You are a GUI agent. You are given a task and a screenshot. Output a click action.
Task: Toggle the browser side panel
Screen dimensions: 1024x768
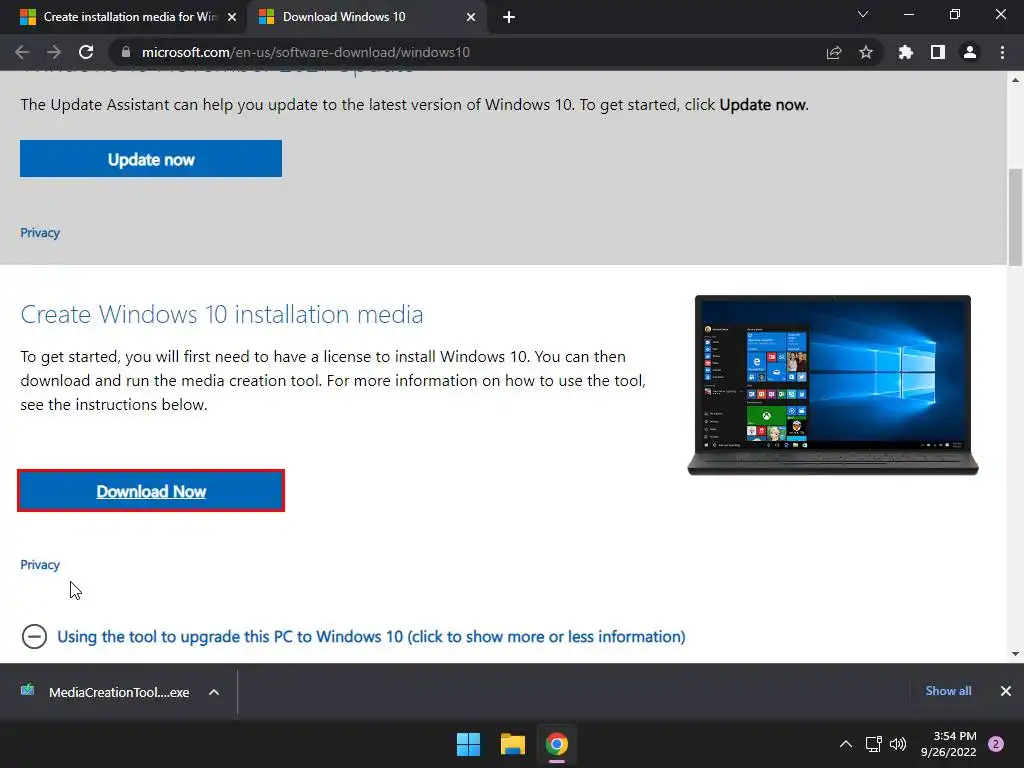pyautogui.click(x=937, y=52)
